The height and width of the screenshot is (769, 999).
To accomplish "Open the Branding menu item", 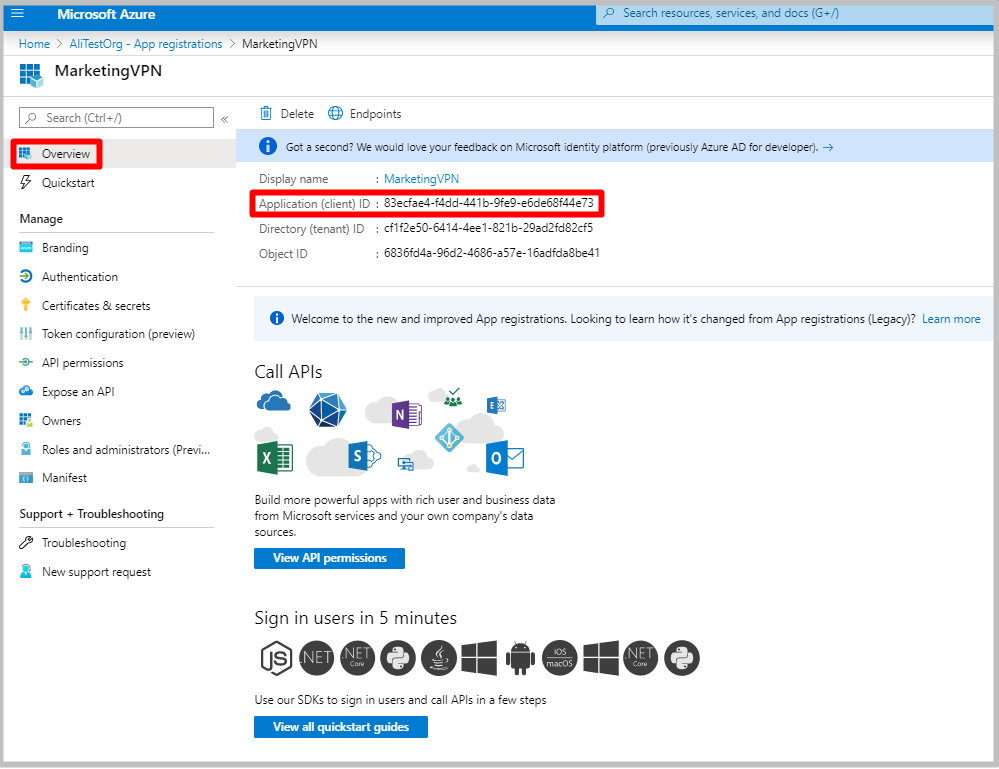I will coord(65,248).
